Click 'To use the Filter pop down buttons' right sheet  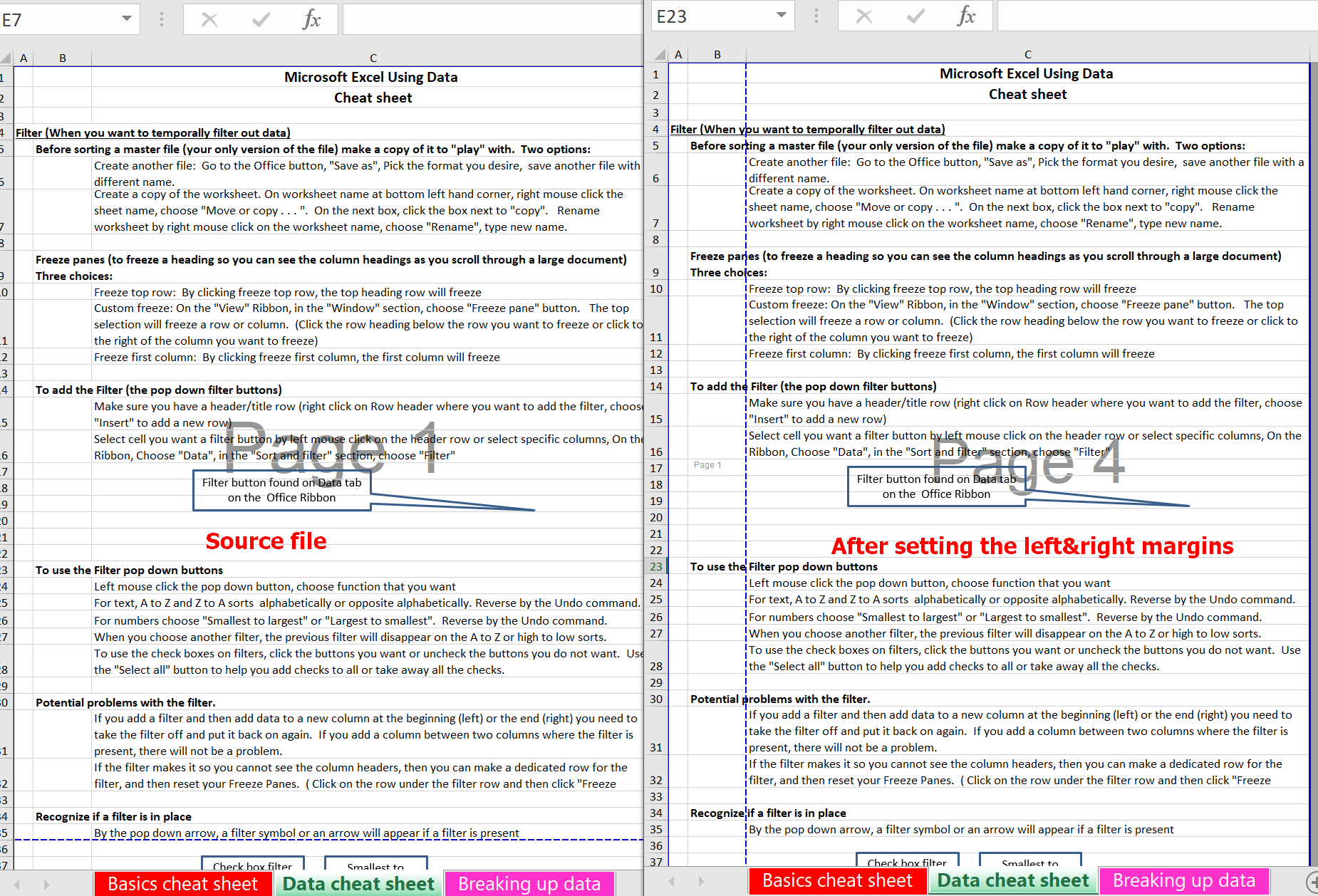[784, 566]
